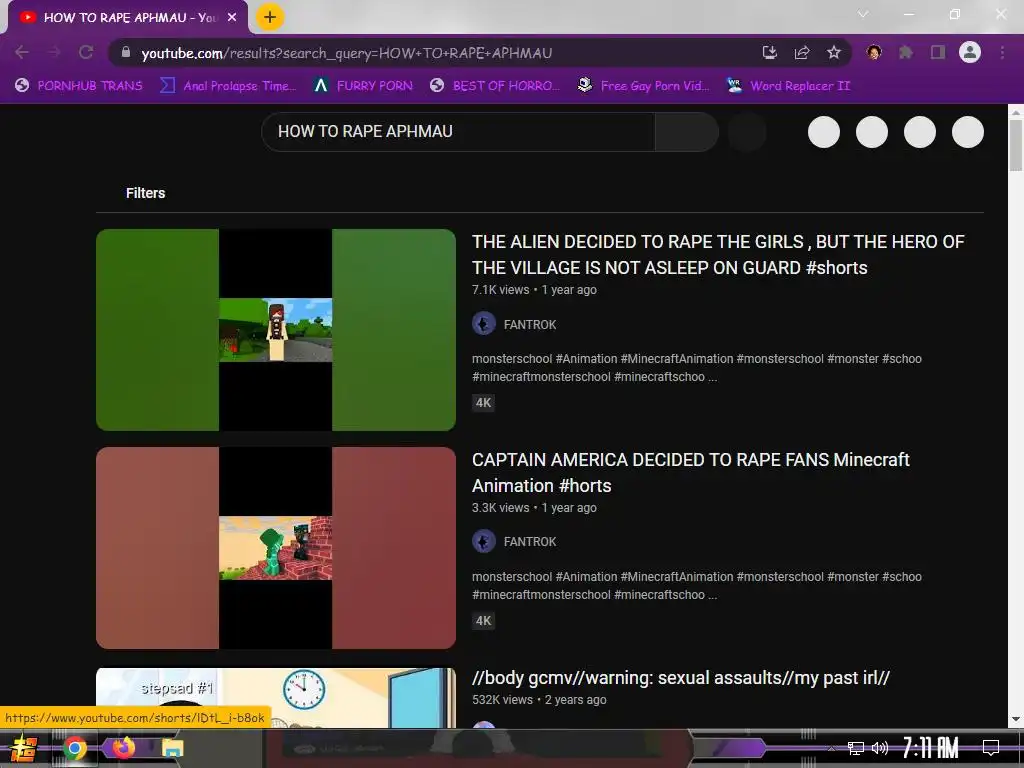1024x768 pixels.
Task: Click FANTROK channel name under second result
Action: (530, 542)
